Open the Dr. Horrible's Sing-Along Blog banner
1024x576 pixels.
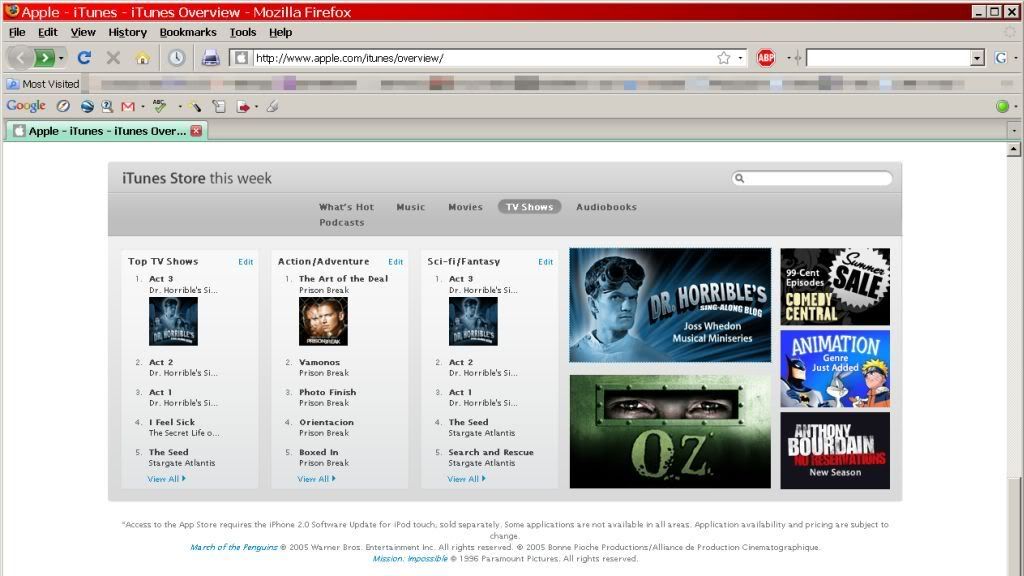point(670,305)
